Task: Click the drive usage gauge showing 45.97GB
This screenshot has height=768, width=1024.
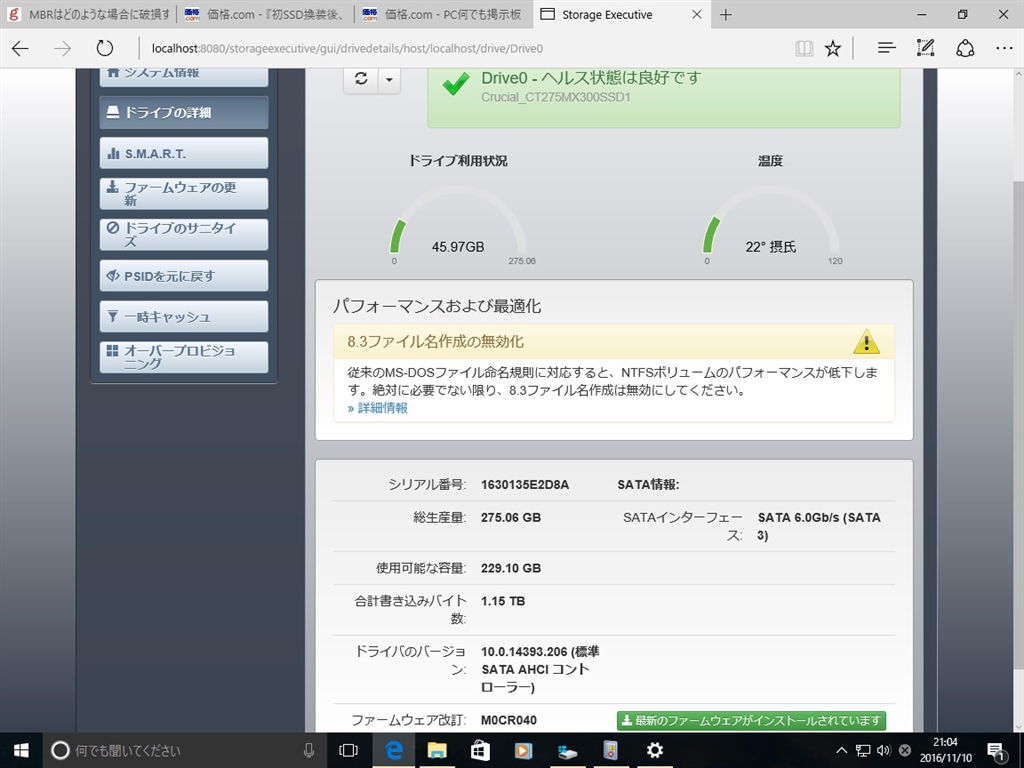Action: (458, 225)
